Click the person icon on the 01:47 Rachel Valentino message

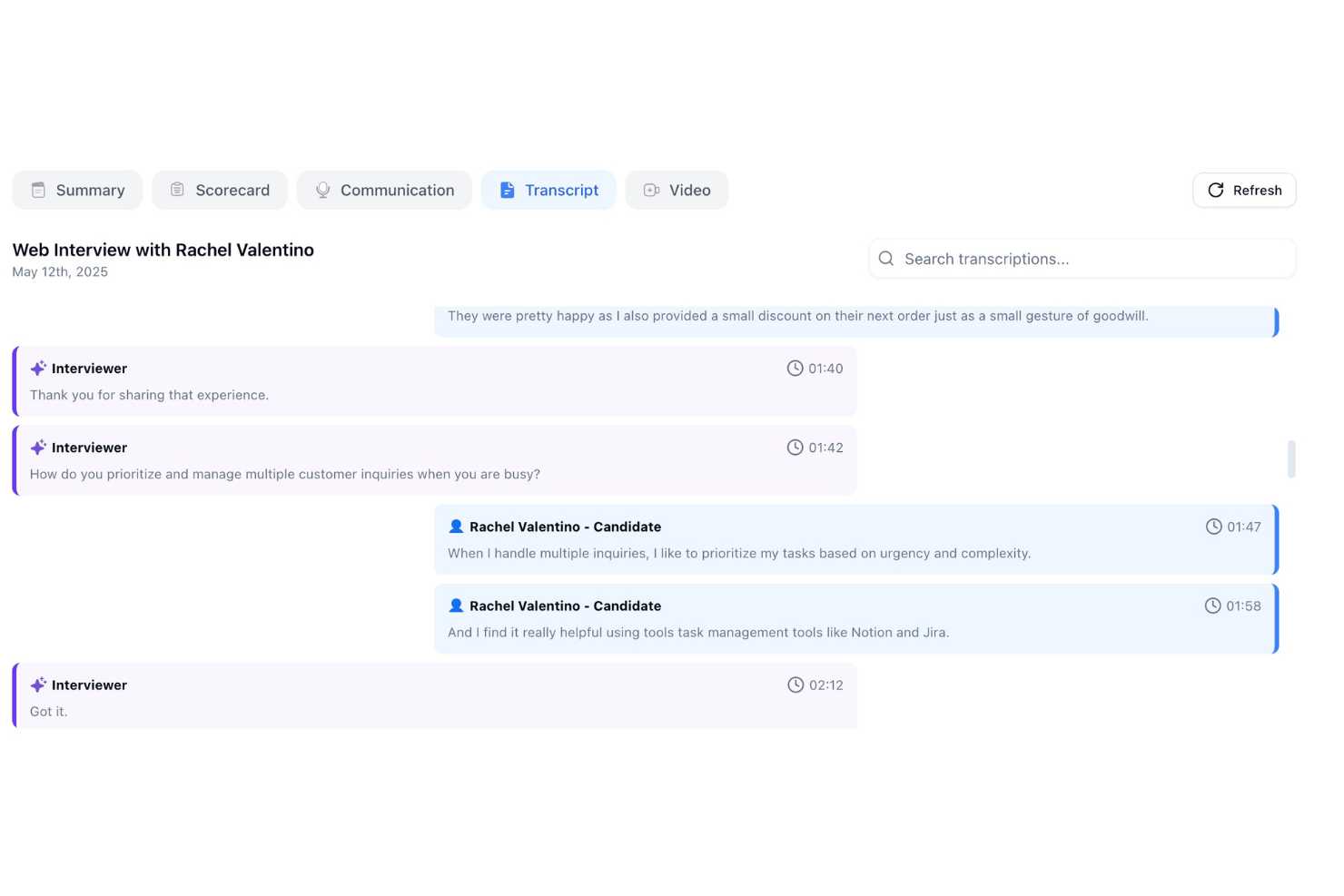point(456,527)
